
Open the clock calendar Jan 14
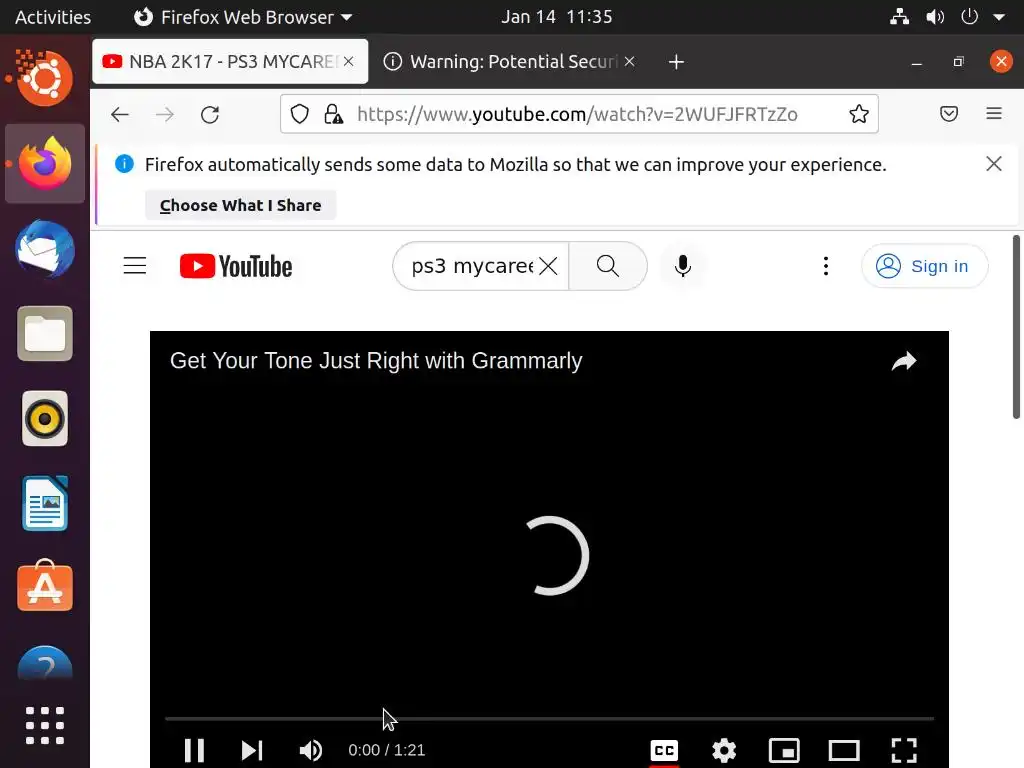tap(556, 17)
